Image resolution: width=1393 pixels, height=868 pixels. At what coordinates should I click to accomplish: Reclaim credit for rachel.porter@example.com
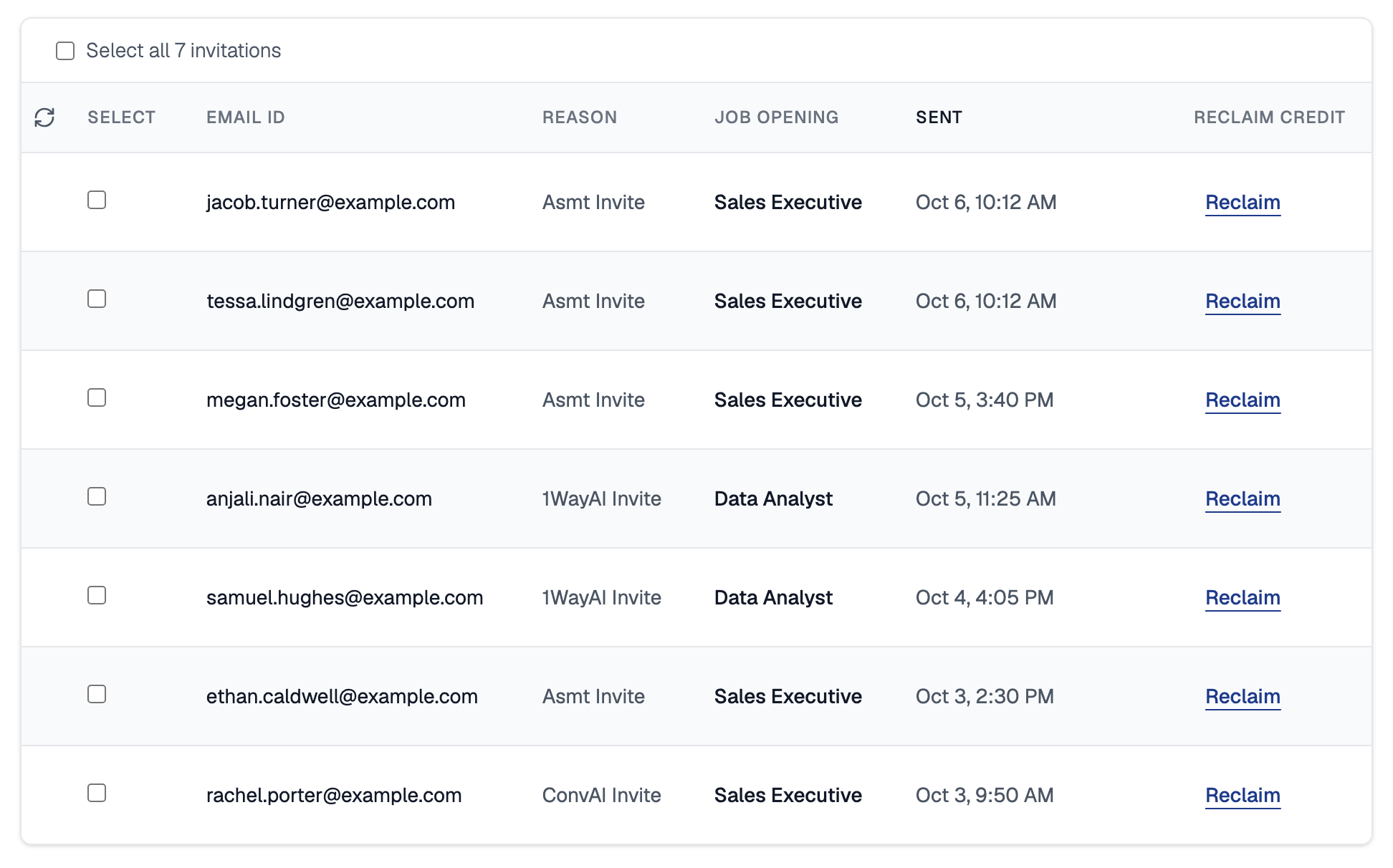tap(1243, 796)
